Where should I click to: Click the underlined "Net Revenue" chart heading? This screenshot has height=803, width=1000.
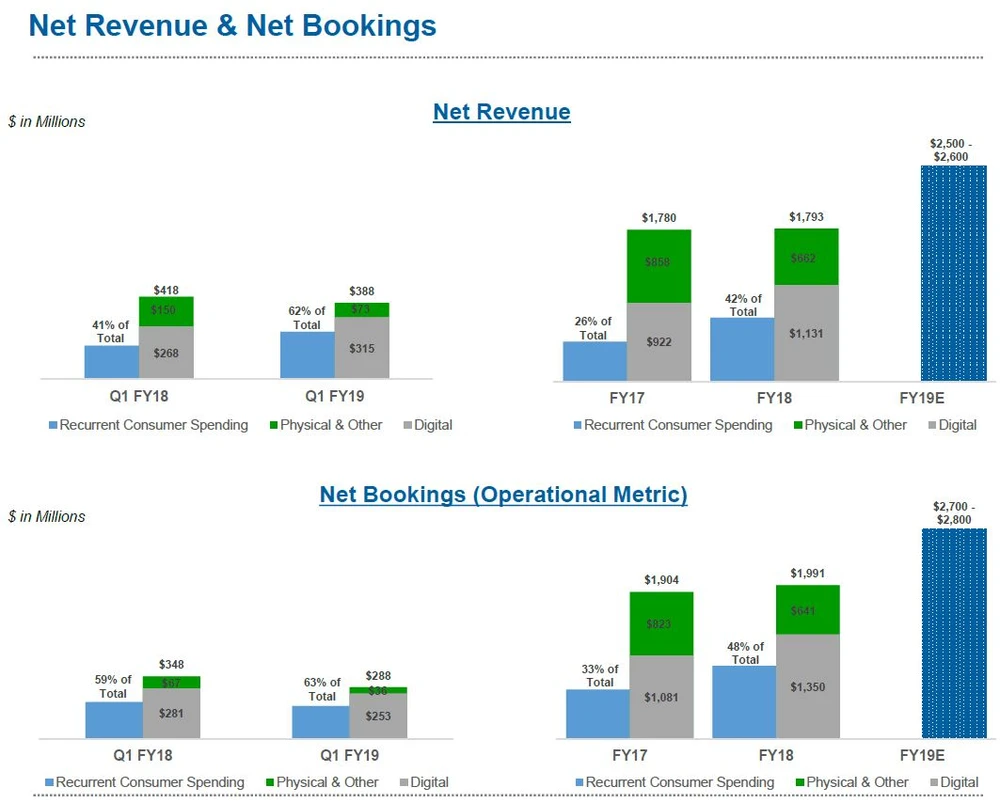(501, 112)
